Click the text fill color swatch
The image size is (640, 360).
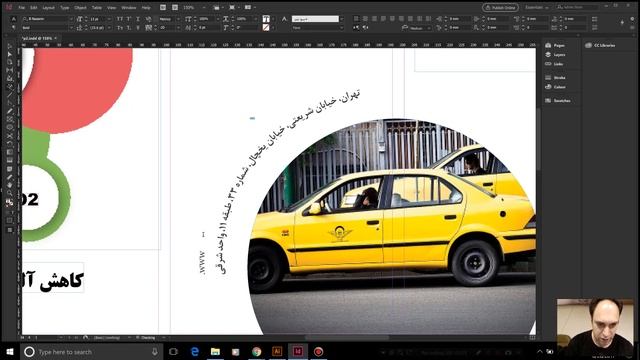pos(266,19)
